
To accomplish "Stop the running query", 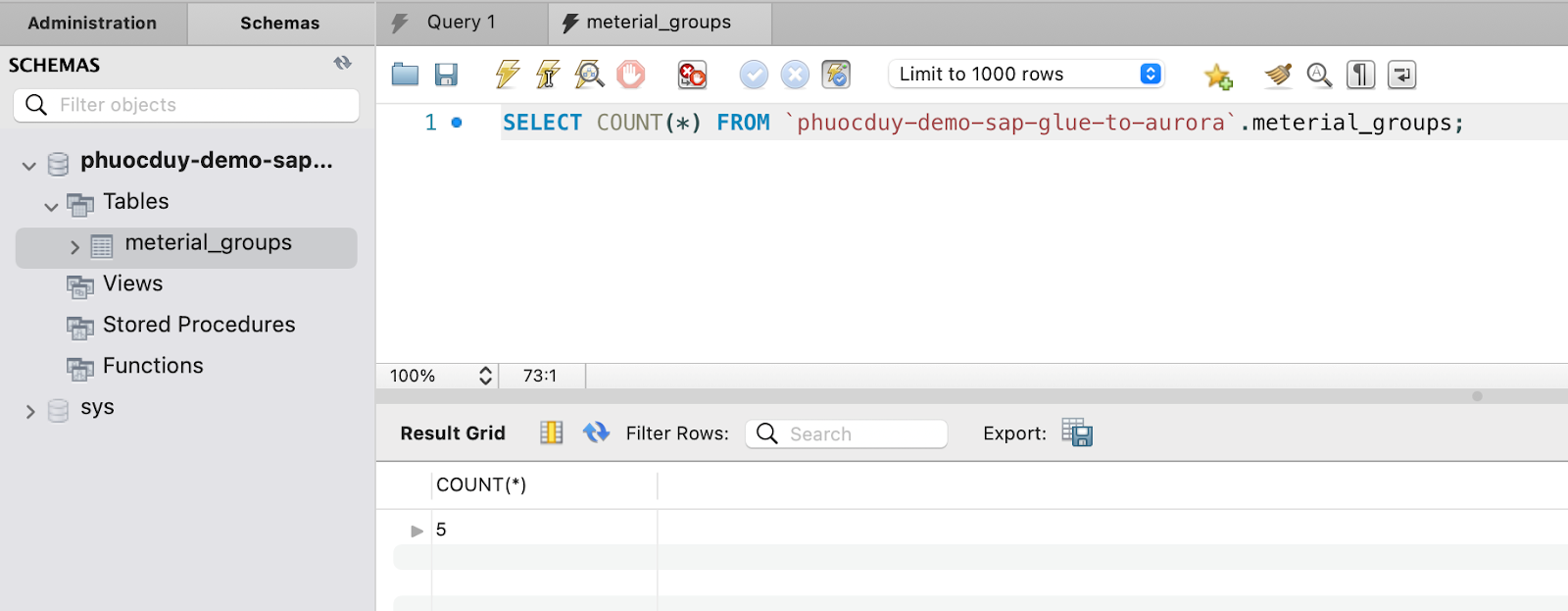I will coord(631,75).
